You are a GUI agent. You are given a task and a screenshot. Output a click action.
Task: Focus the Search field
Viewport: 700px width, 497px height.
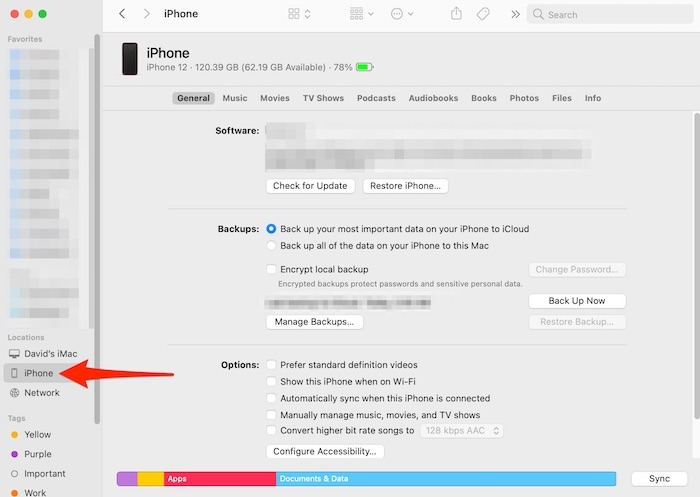click(x=610, y=14)
